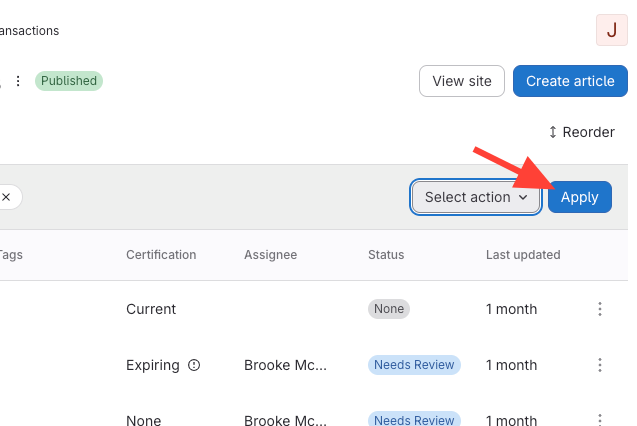The width and height of the screenshot is (637, 426).
Task: Open the J user avatar menu
Action: click(611, 30)
